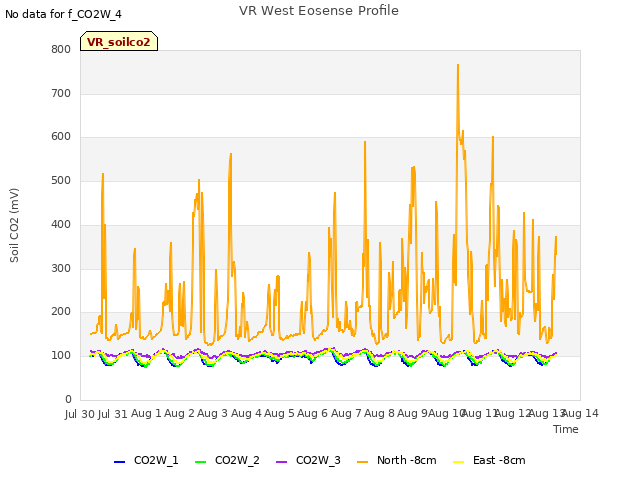Click the Aug 3 x-axis date label
Viewport: 640px width, 480px height.
212,413
